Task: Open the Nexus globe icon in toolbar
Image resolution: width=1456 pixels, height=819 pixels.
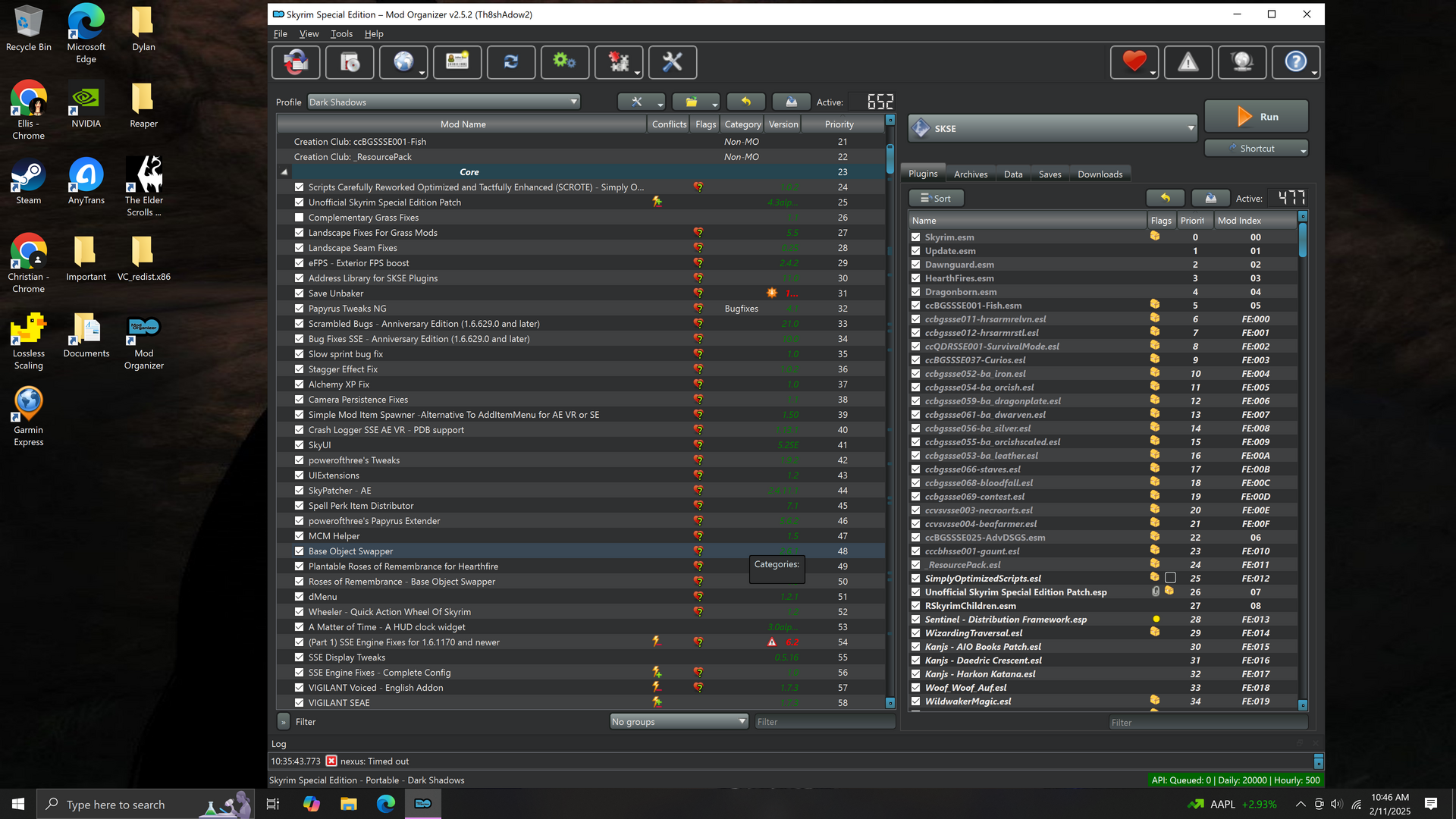Action: point(403,62)
